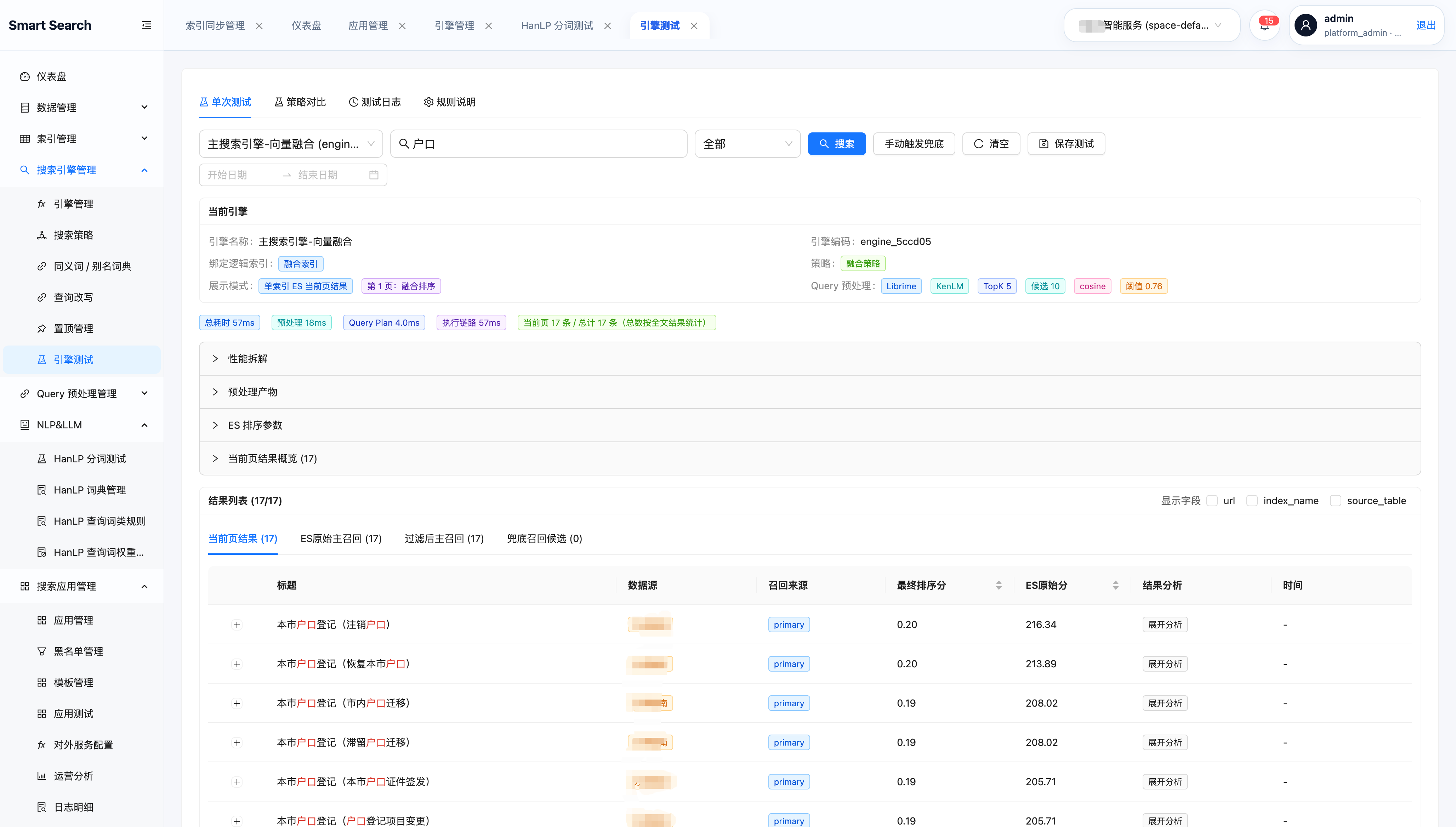Expand the row 本市户口登记（市内户口迁移）
Image resolution: width=1456 pixels, height=827 pixels.
(x=237, y=703)
